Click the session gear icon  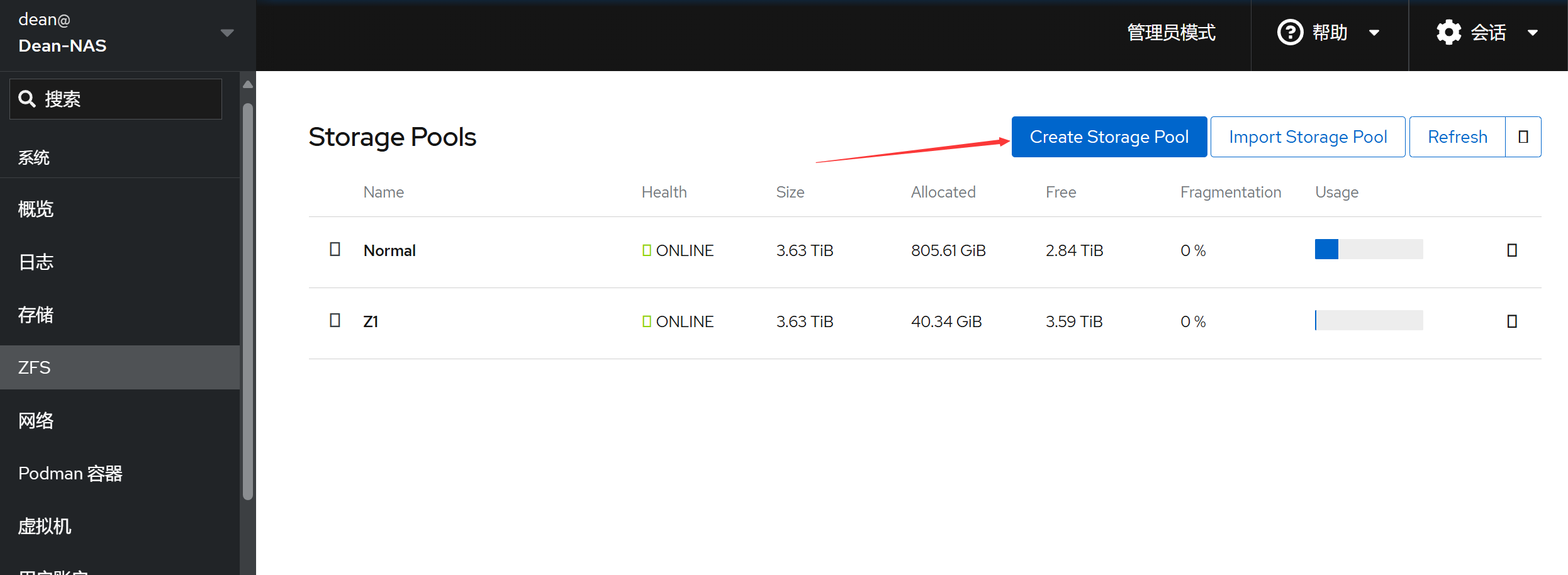coord(1448,32)
